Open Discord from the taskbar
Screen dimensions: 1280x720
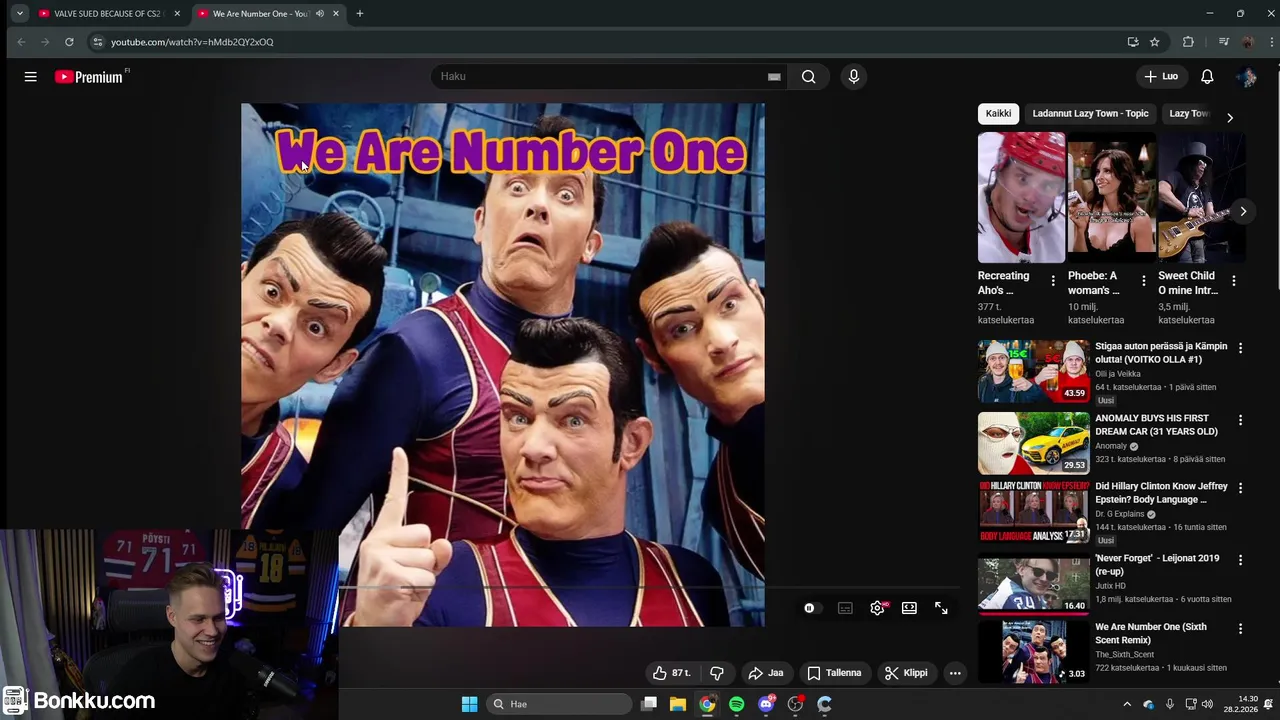pyautogui.click(x=766, y=704)
